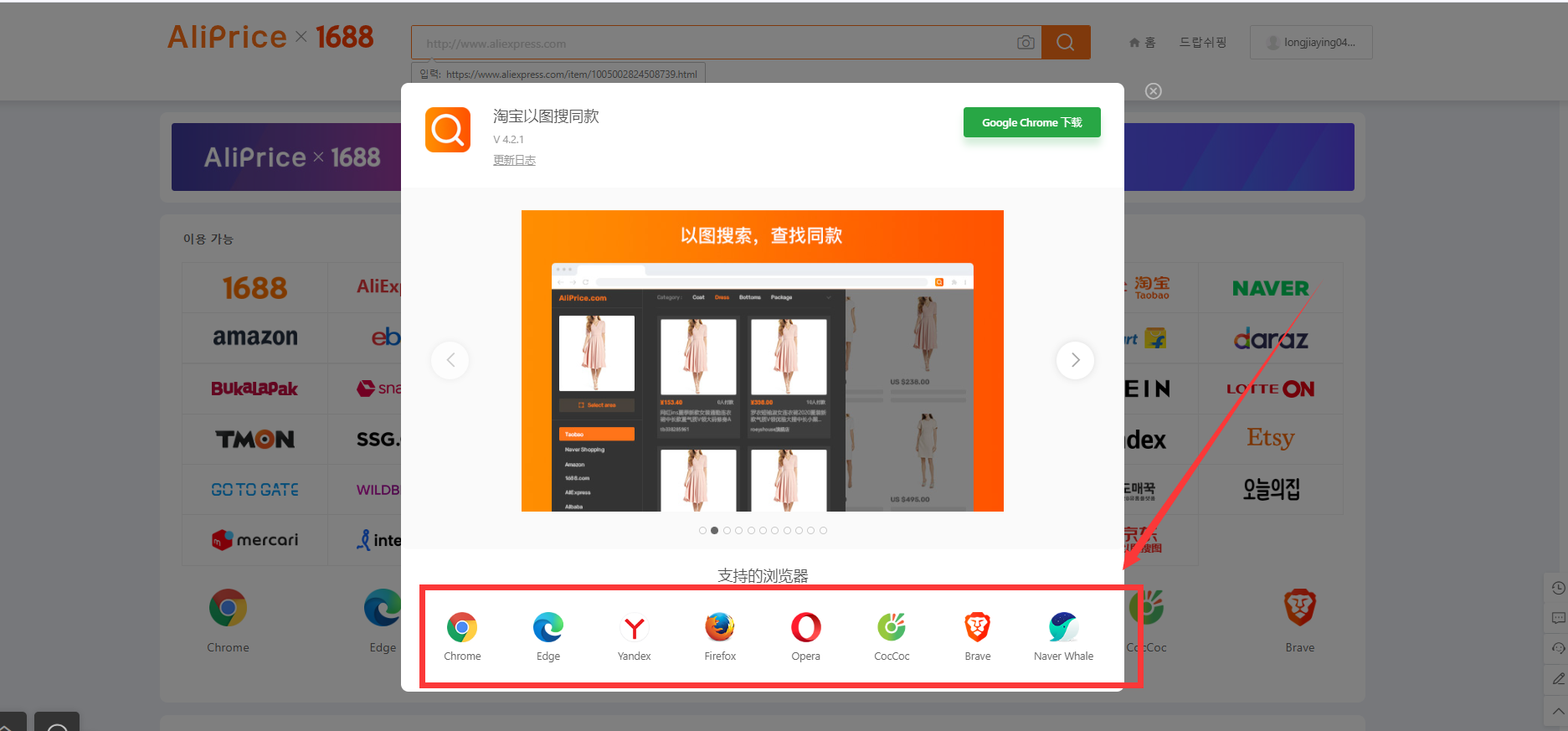Click the AliPrice × 1688 header logo
Screen dimensions: 1568x731
point(270,37)
